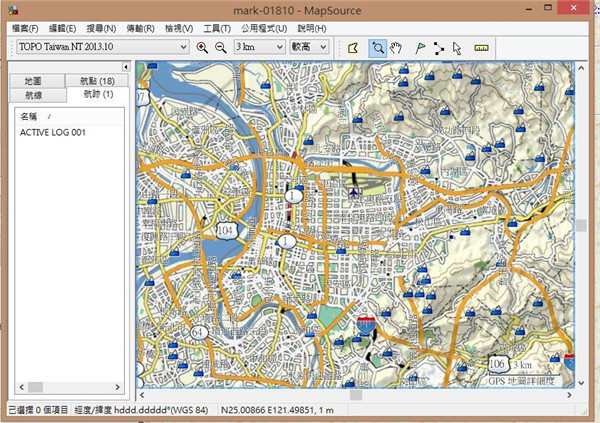Click the zoom in magnifier icon
The image size is (600, 423).
click(x=202, y=47)
